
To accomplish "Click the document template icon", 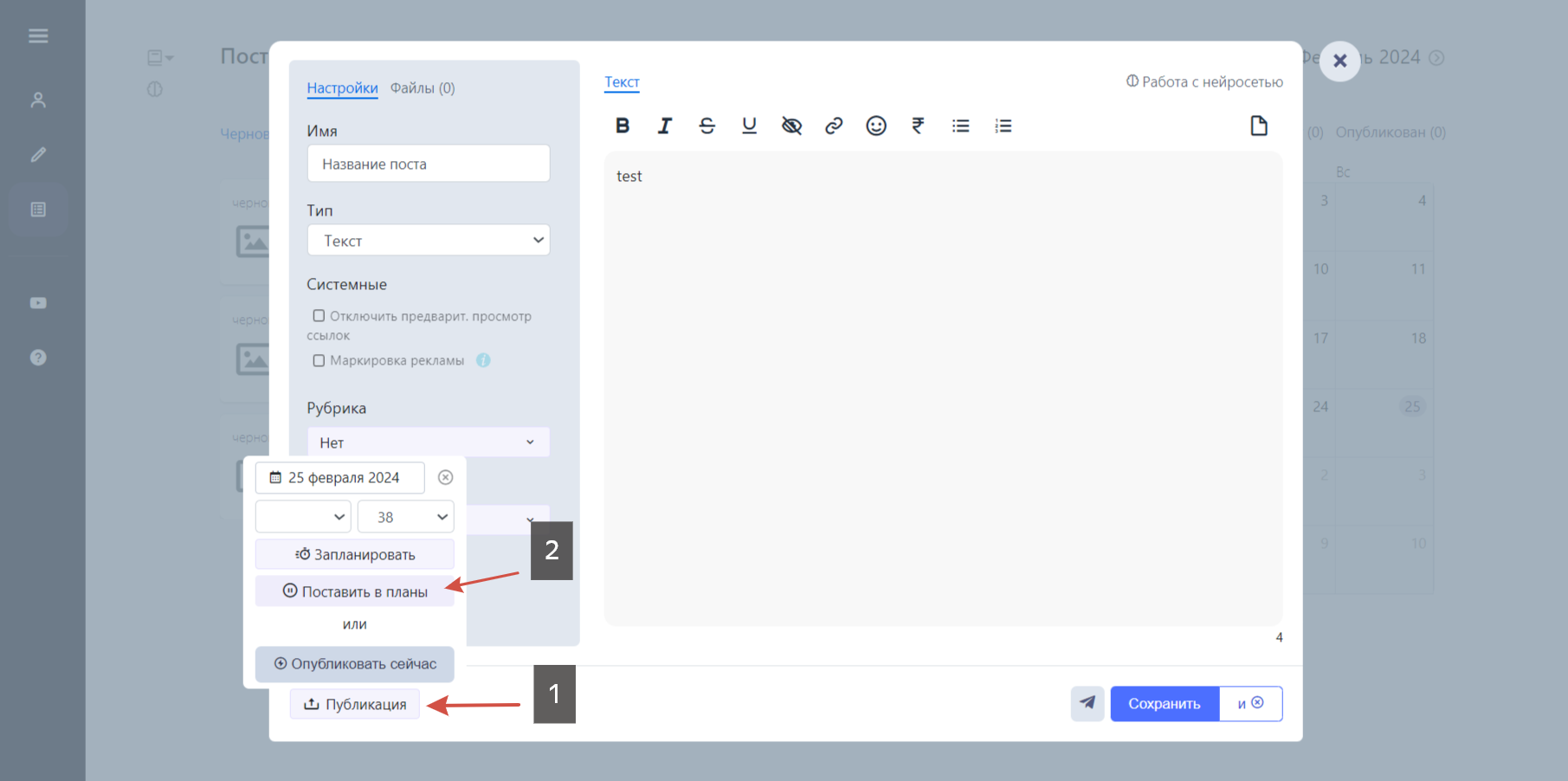I will point(1259,126).
